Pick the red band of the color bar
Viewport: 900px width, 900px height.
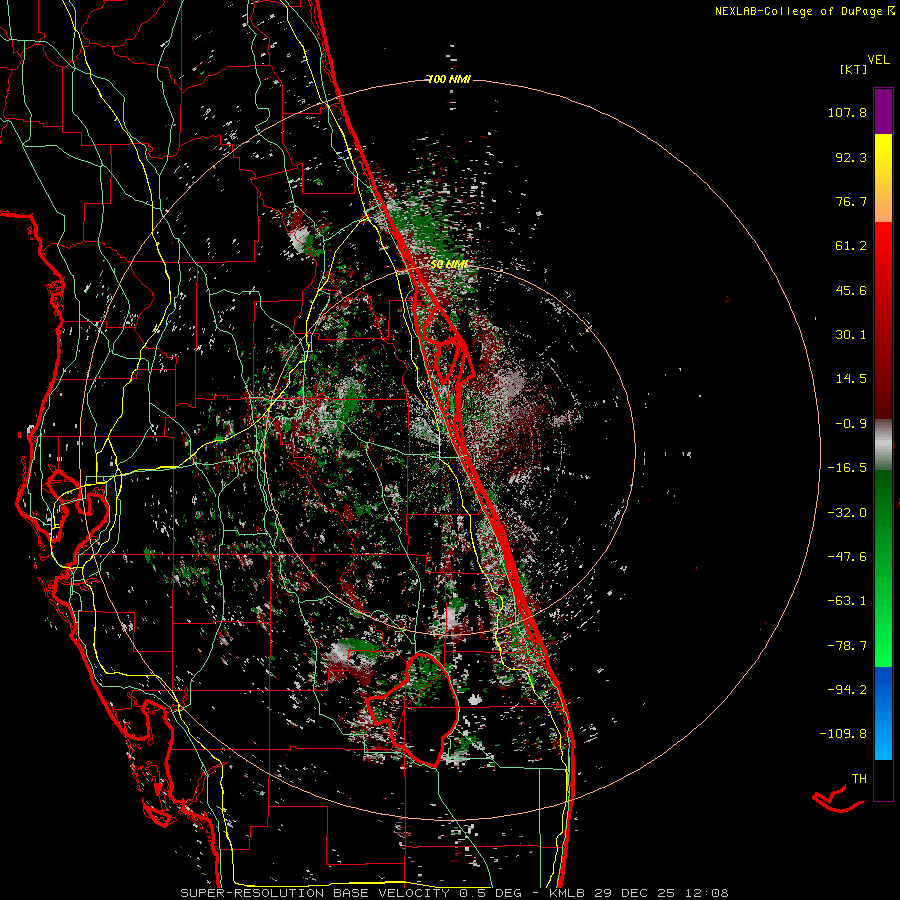tap(883, 320)
